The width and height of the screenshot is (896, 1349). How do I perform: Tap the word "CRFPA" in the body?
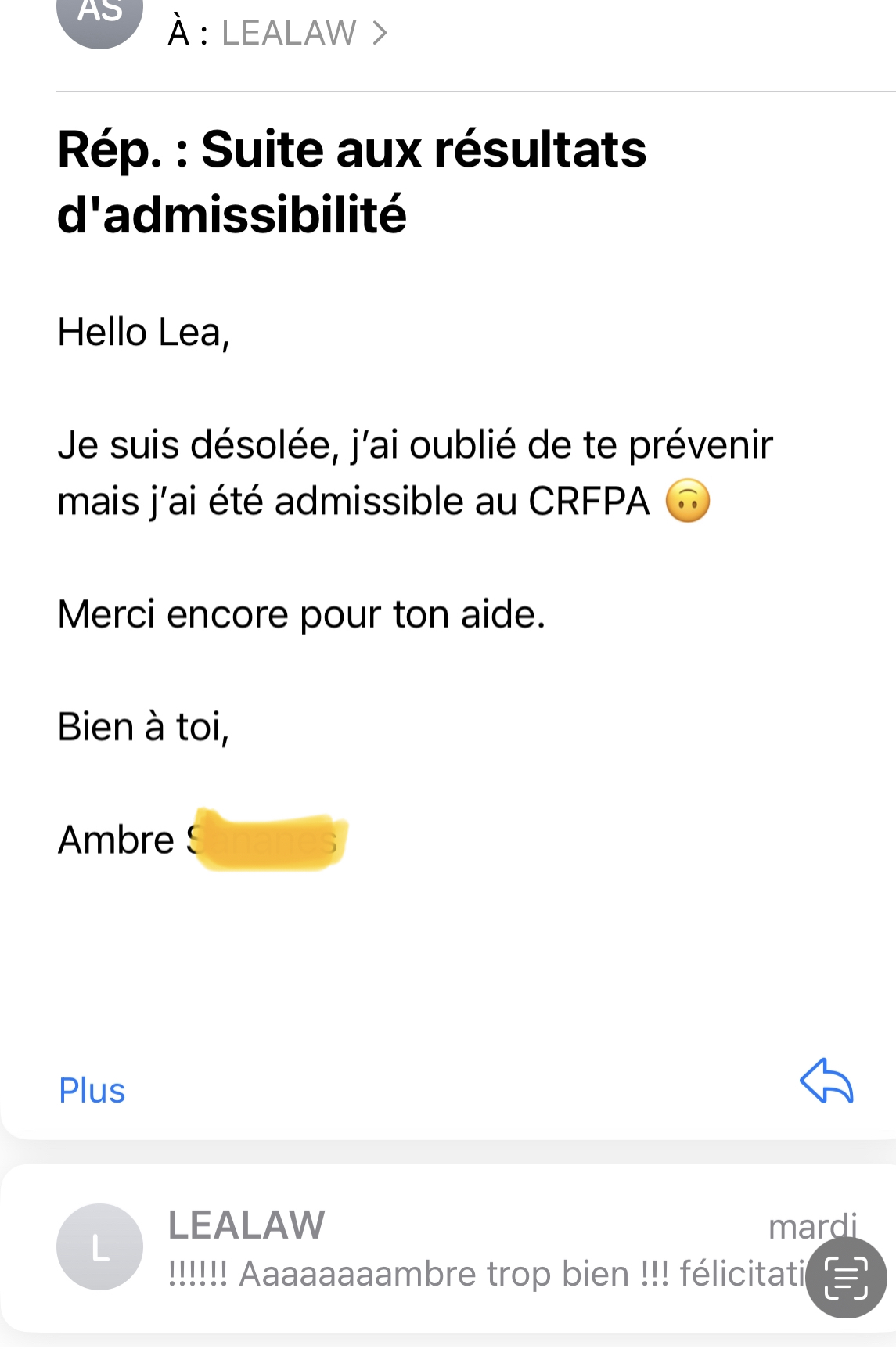(x=589, y=502)
